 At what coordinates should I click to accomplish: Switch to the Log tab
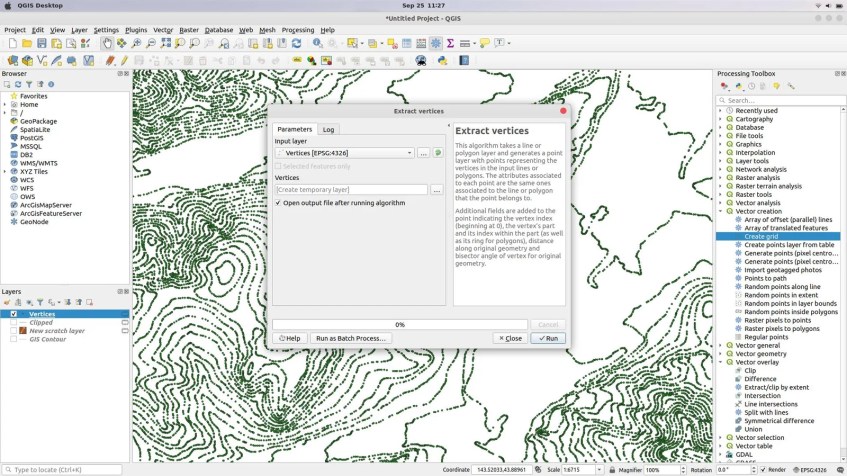(328, 130)
